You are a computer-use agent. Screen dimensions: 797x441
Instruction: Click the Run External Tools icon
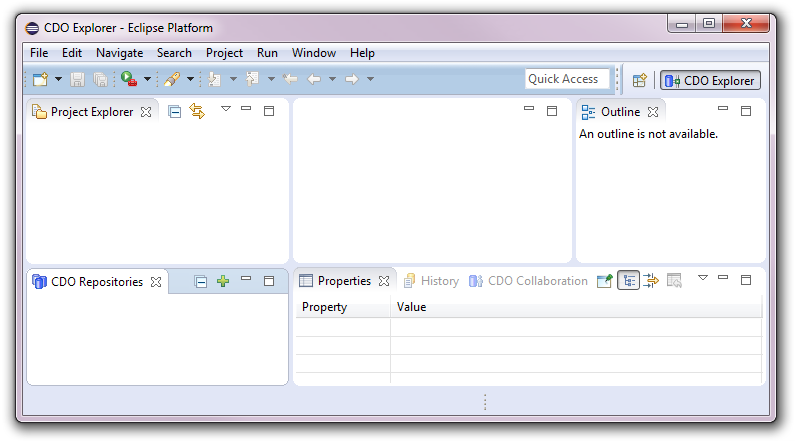129,80
